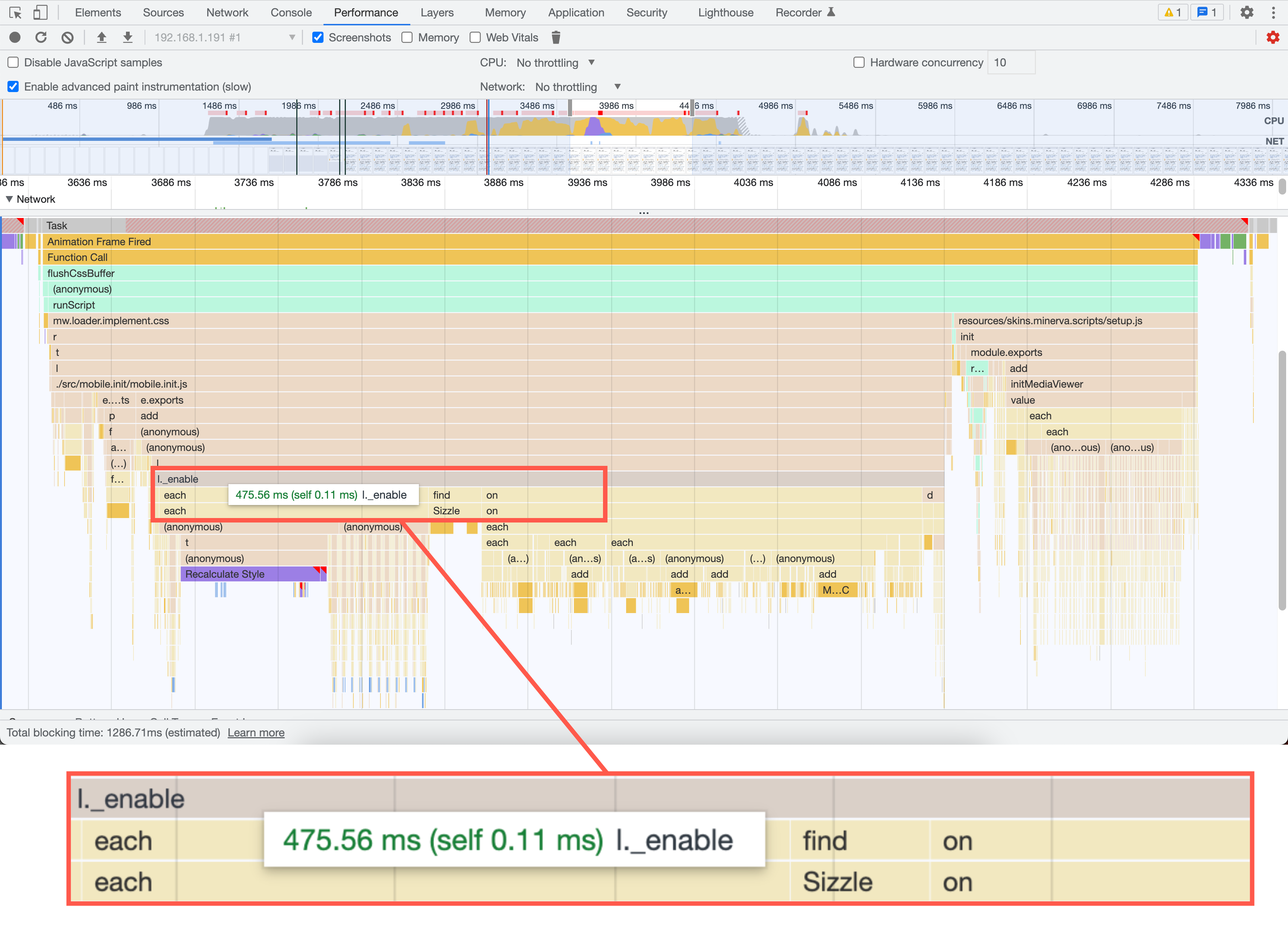The height and width of the screenshot is (925, 1288).
Task: Load a profile with the upload icon
Action: point(101,38)
